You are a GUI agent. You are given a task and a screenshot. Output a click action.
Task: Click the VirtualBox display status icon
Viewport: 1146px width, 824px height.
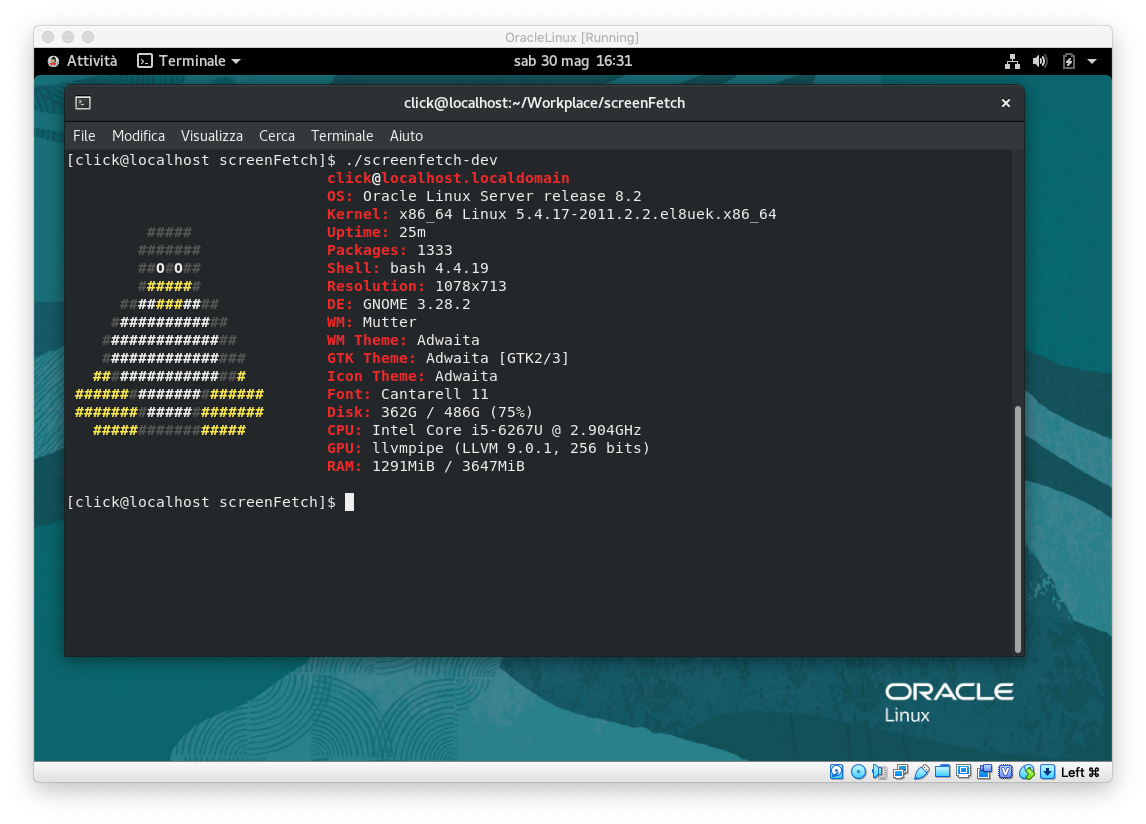[x=963, y=772]
